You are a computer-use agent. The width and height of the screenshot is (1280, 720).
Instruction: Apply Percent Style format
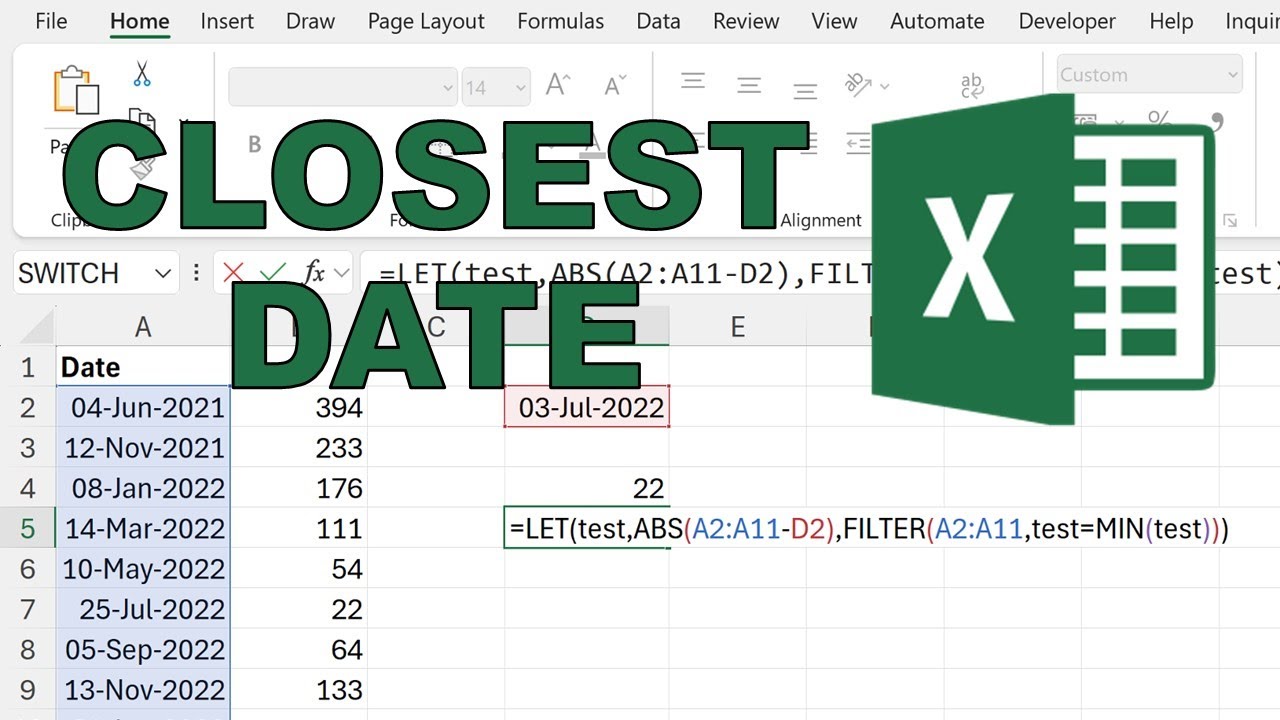click(1160, 120)
